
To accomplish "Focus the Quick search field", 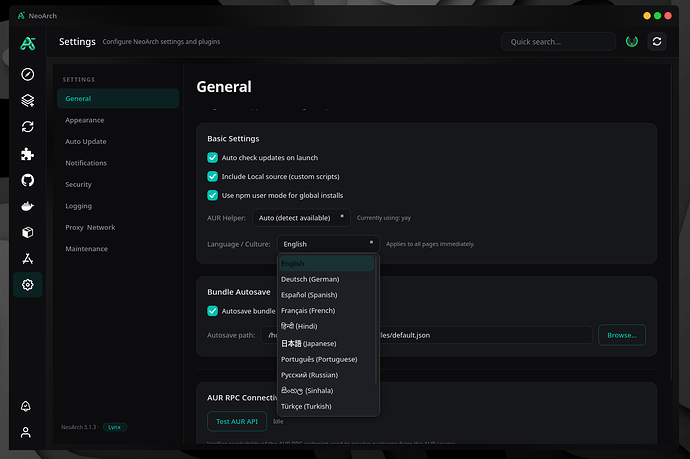I will [558, 42].
